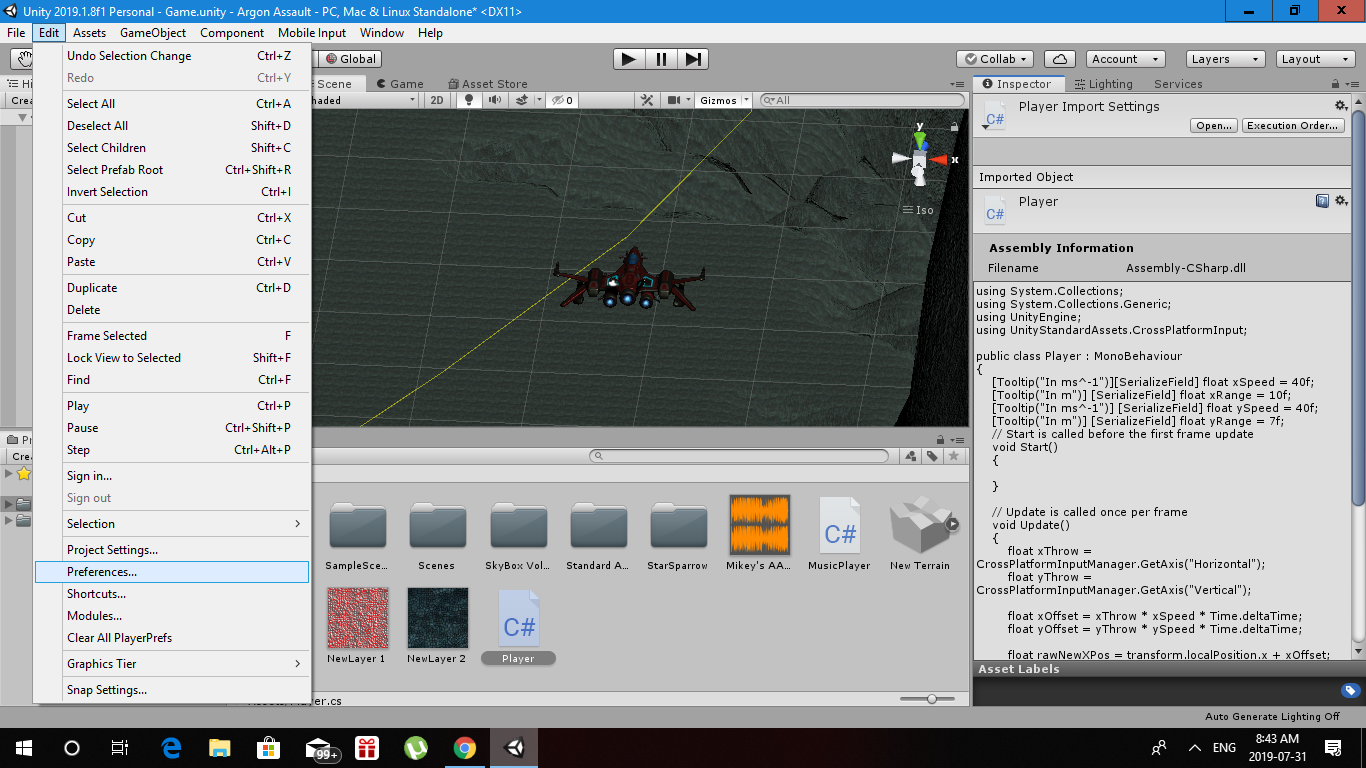The image size is (1366, 768).
Task: Toggle Iso perspective label under gizmo
Action: pyautogui.click(x=918, y=210)
